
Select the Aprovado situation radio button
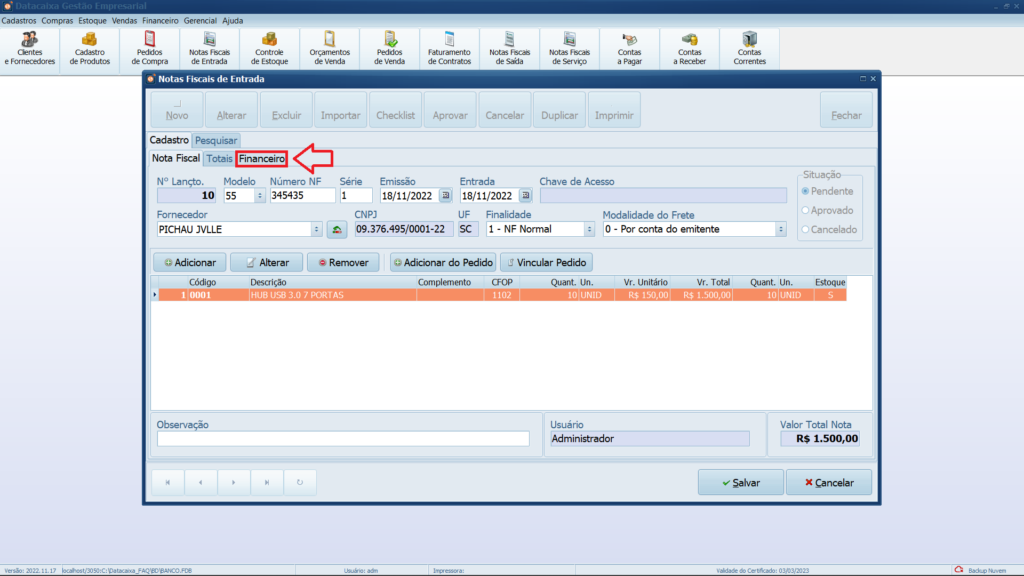(806, 210)
